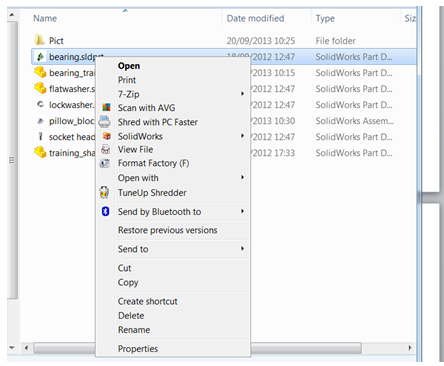Click the File folder type cell
The image size is (444, 366).
335,41
